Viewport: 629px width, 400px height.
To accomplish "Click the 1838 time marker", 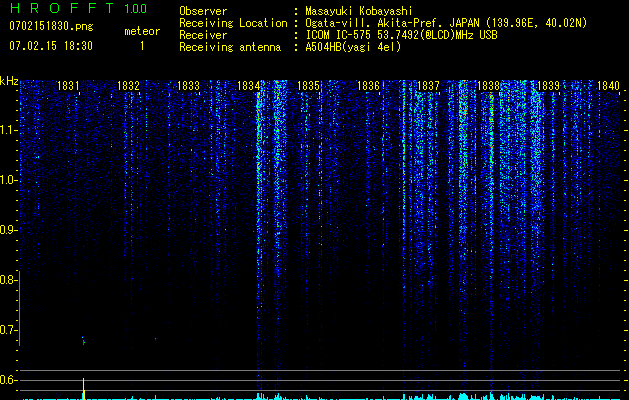I will click(x=488, y=85).
